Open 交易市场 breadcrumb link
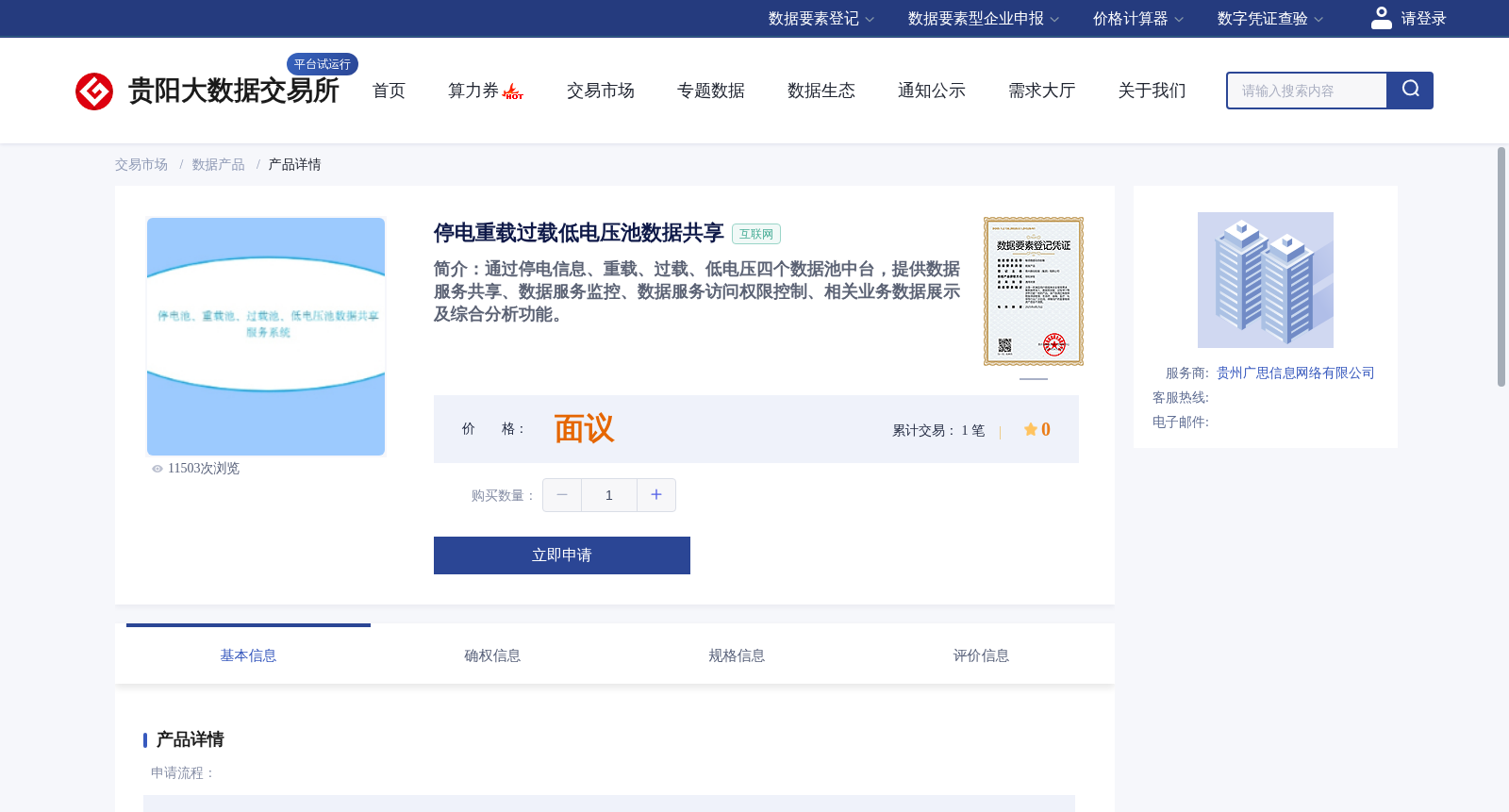Viewport: 1509px width, 812px height. click(141, 165)
